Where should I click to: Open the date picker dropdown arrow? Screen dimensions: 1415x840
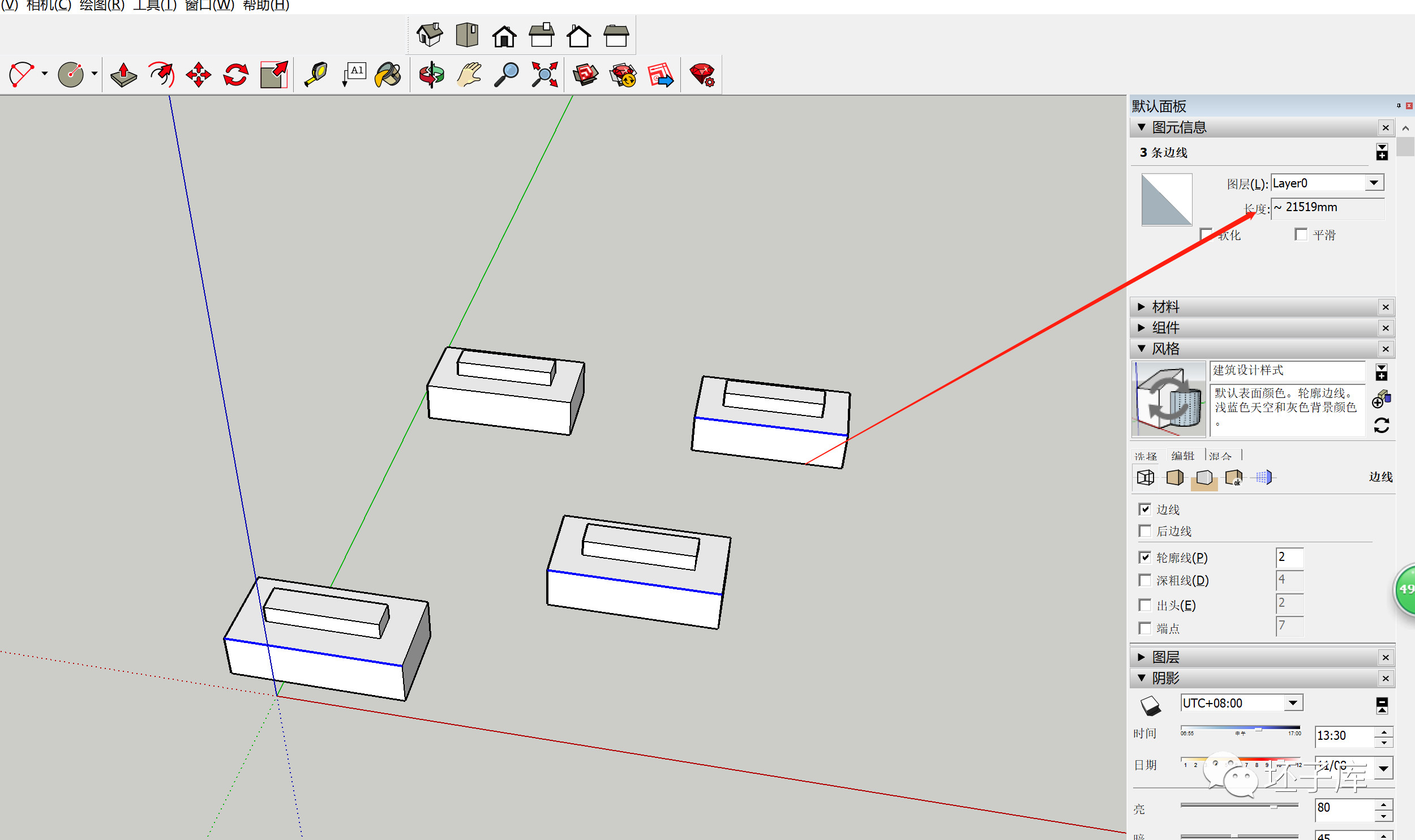1383,769
